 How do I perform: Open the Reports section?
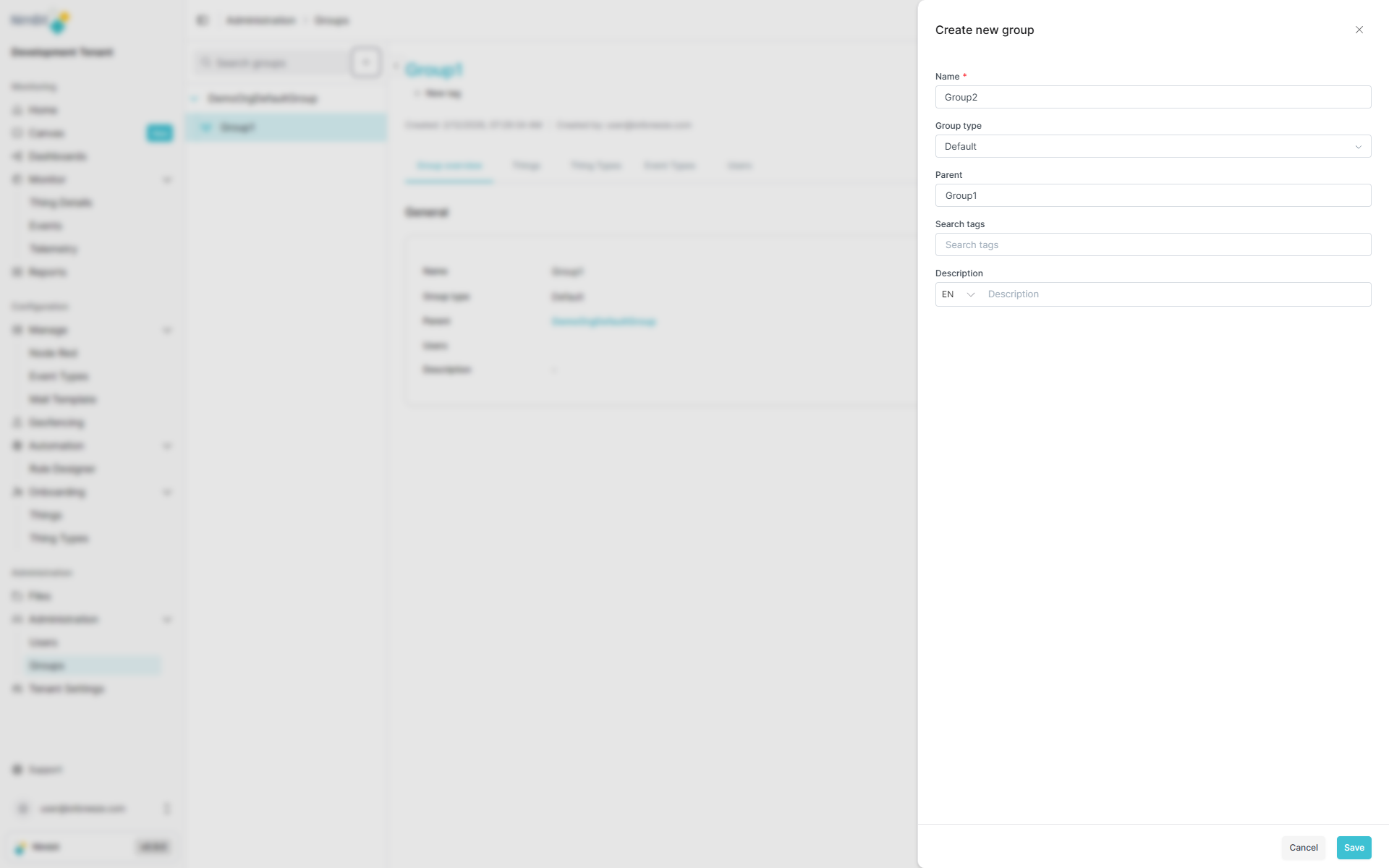[47, 272]
